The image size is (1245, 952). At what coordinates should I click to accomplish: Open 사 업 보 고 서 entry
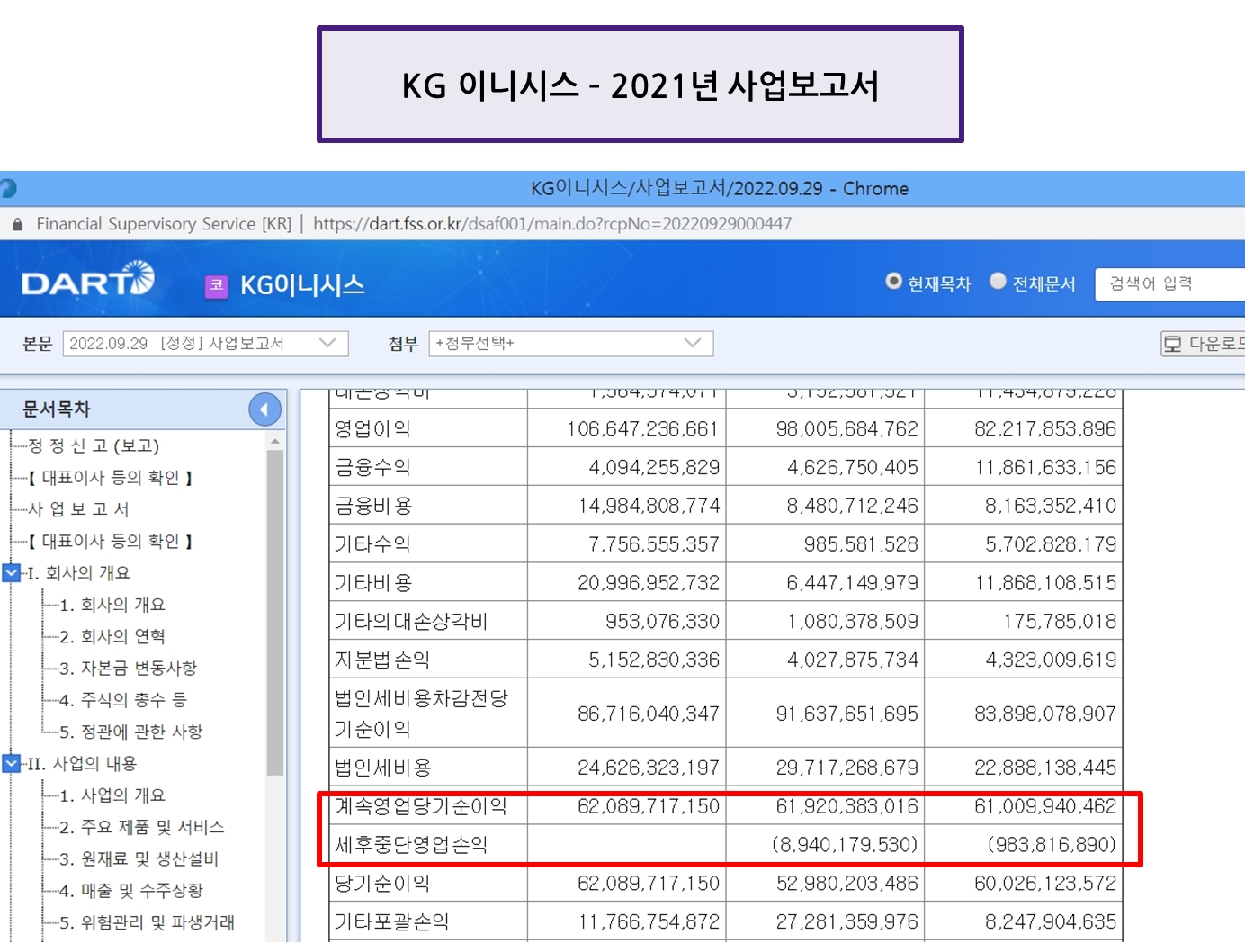click(78, 509)
